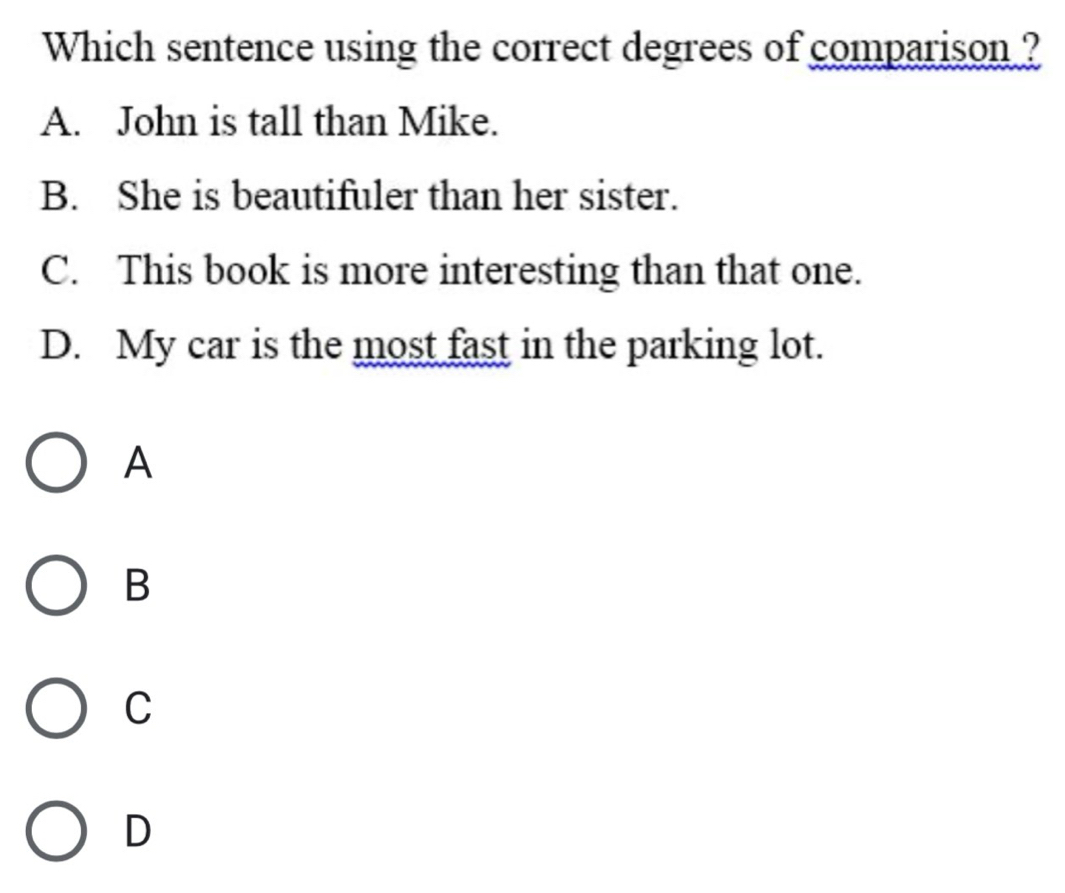Screen dimensions: 1065x893
Task: Click sentence 'John is tall than Mike.'
Action: (307, 122)
